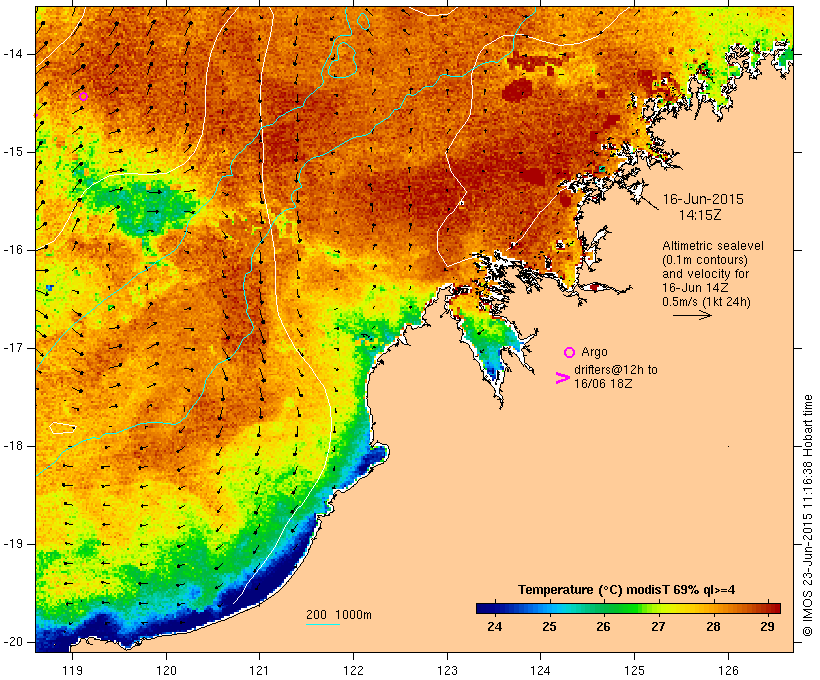Click the latitude axis label "-15"
The width and height of the screenshot is (820, 680).
click(13, 152)
